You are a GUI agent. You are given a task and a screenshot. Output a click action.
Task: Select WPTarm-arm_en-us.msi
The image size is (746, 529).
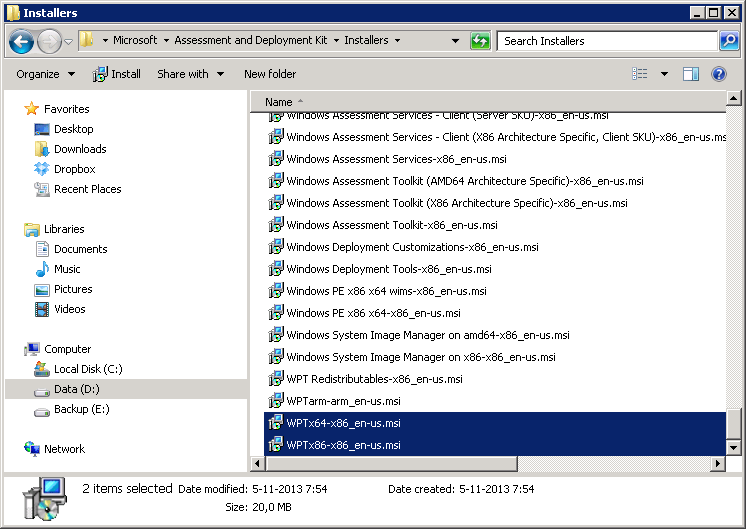pyautogui.click(x=334, y=401)
